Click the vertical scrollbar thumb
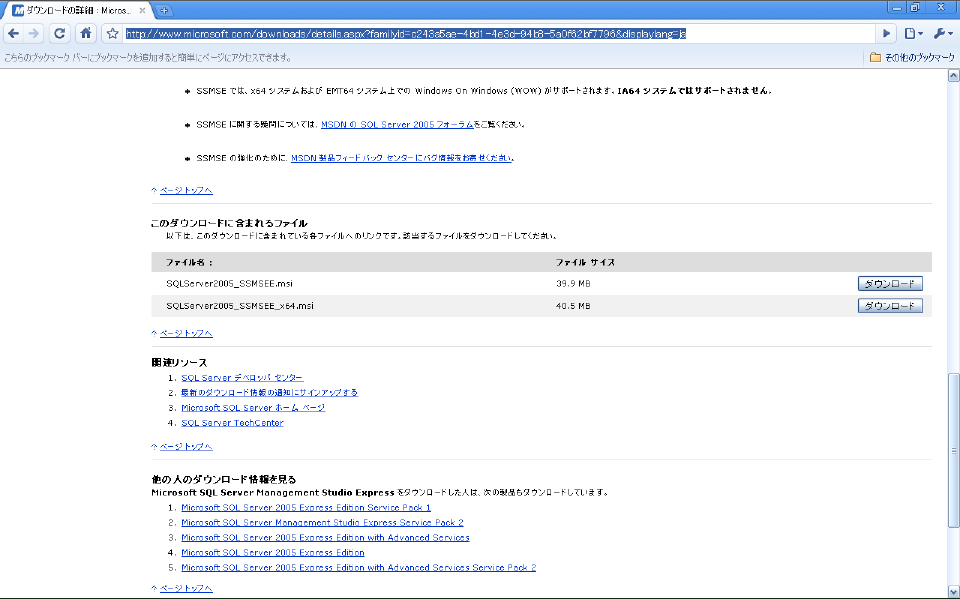The width and height of the screenshot is (960, 599). (953, 450)
